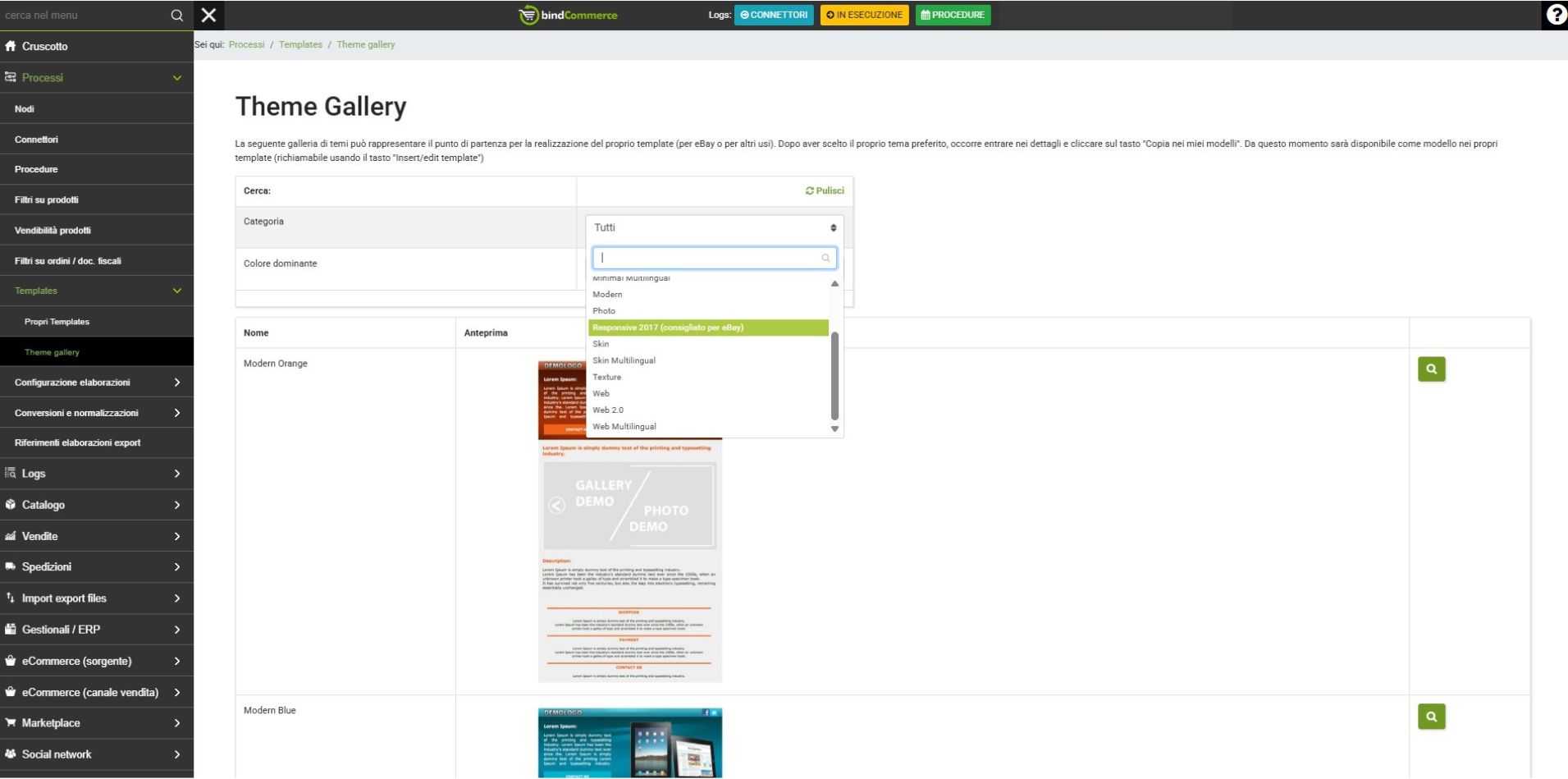Click the Pulisci reset link
This screenshot has width=1568, height=779.
tap(825, 190)
